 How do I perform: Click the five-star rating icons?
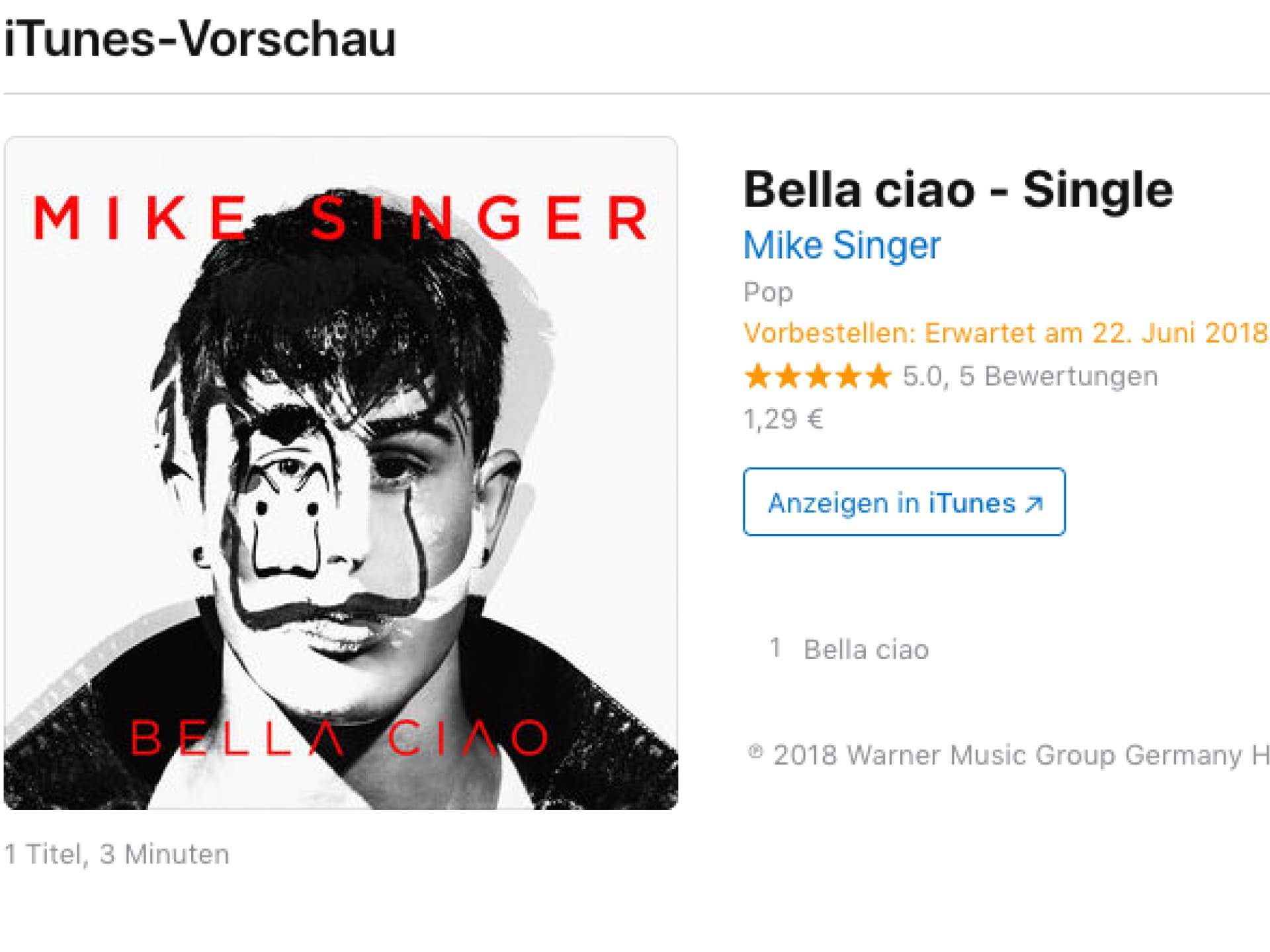tap(818, 376)
